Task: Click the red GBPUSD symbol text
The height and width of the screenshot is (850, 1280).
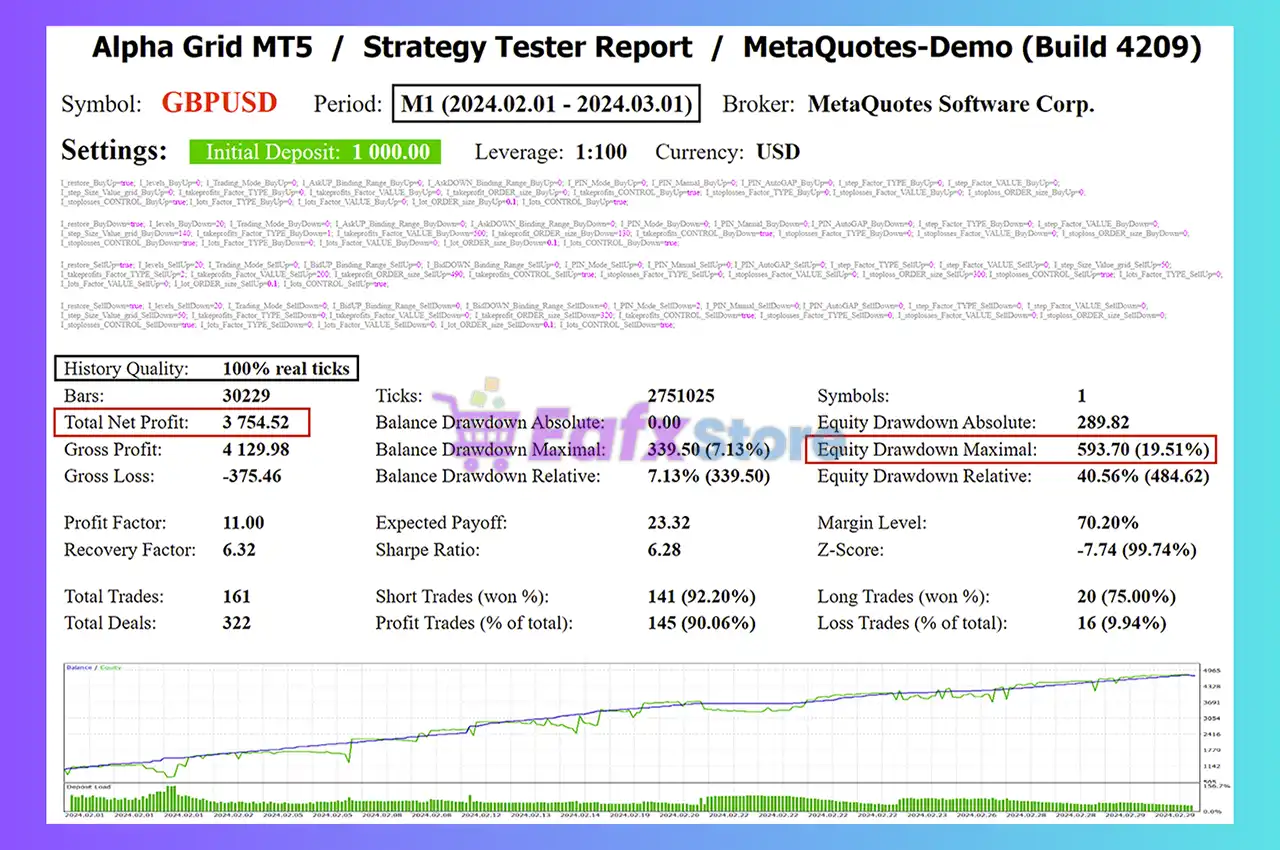Action: click(219, 104)
